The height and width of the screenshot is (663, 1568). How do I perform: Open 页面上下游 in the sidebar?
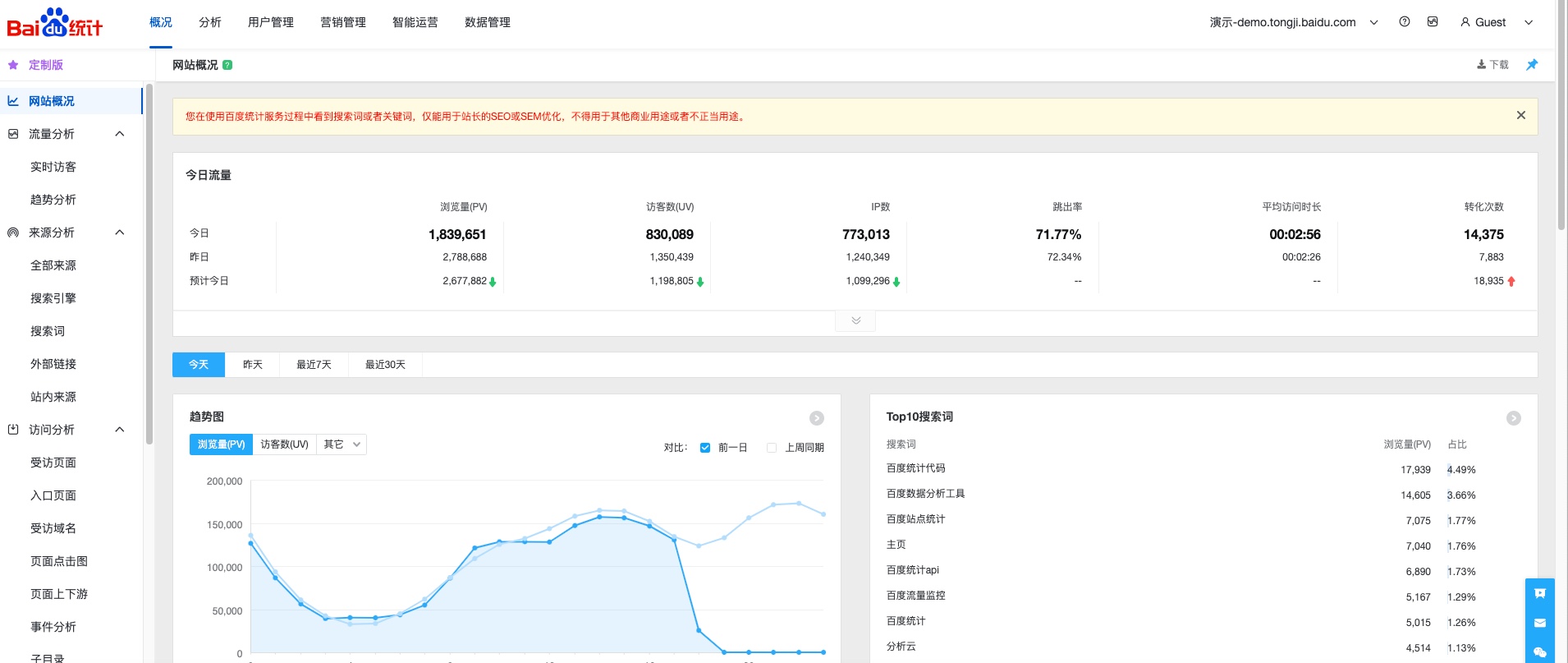point(59,594)
